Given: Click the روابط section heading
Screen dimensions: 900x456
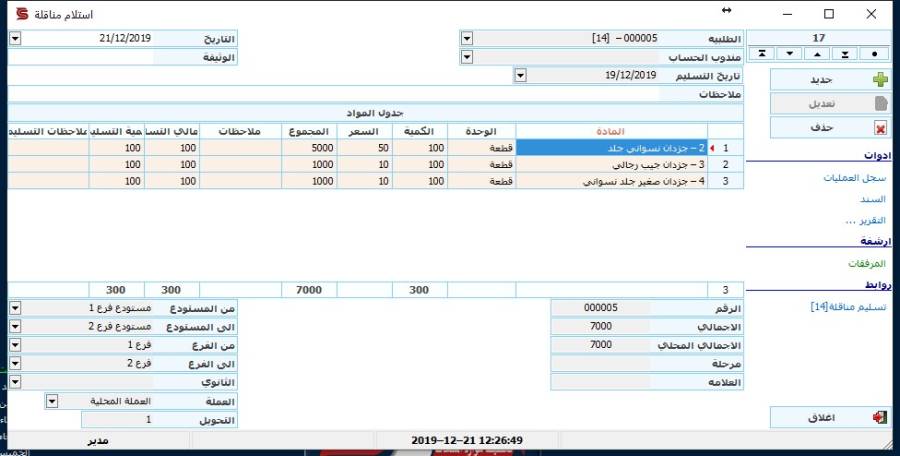Looking at the screenshot, I should click(x=878, y=285).
